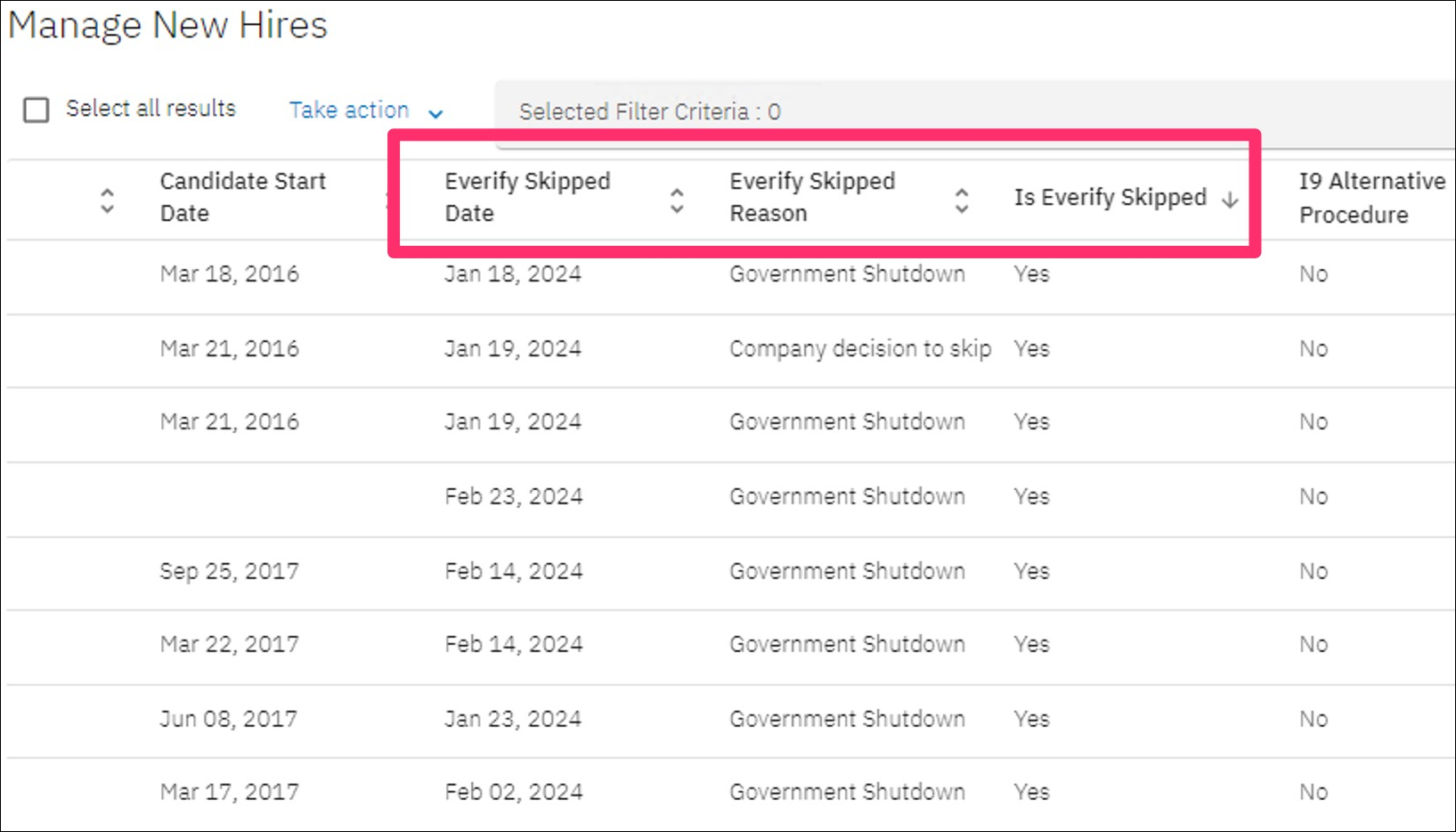Click Yes in Company decision to skip row
The image size is (1456, 832).
click(x=1032, y=348)
